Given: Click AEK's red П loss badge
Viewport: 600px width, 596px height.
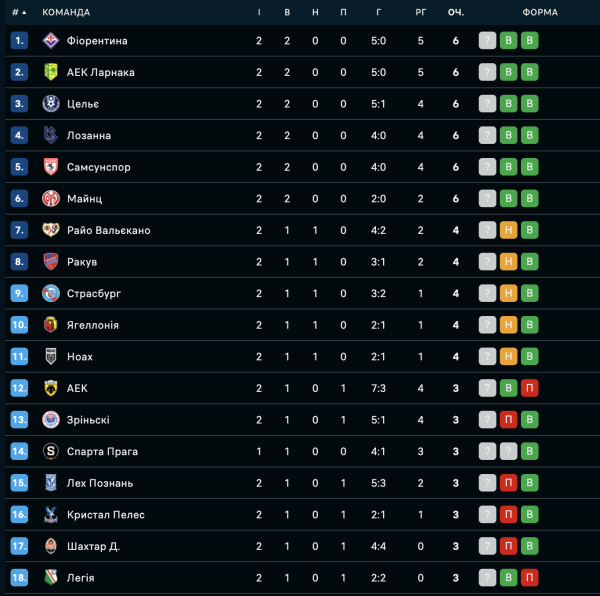Looking at the screenshot, I should coord(530,388).
